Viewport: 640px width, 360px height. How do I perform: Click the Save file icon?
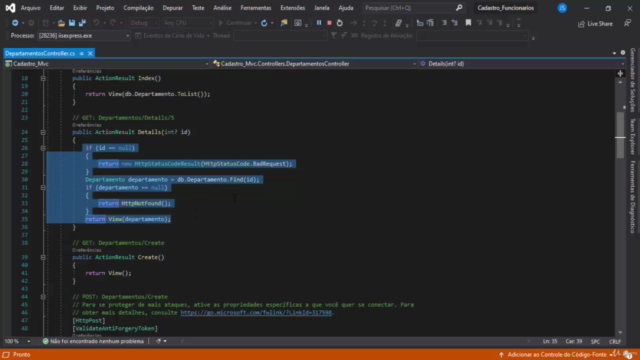(72, 23)
